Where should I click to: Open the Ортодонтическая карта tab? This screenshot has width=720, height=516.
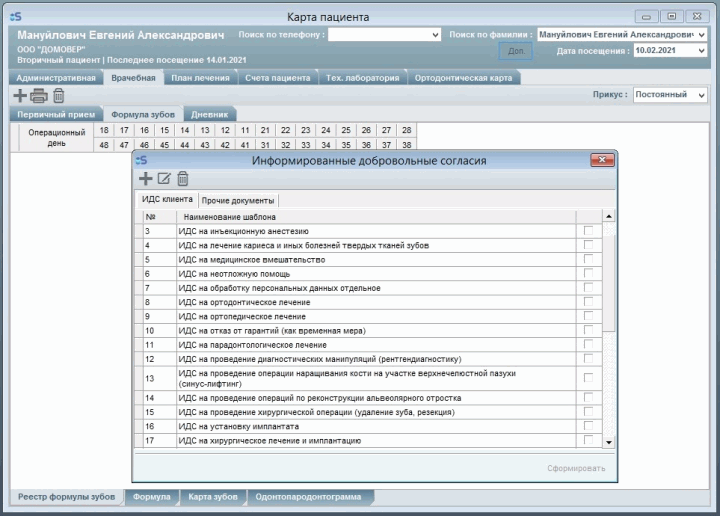[463, 78]
